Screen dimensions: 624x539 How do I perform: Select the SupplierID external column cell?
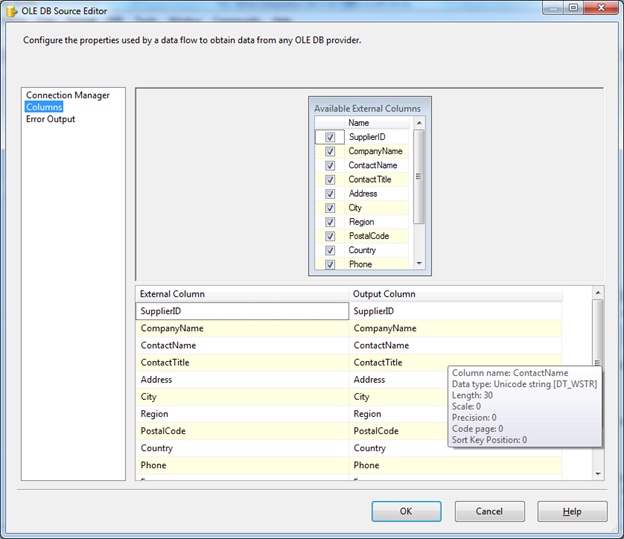(242, 311)
